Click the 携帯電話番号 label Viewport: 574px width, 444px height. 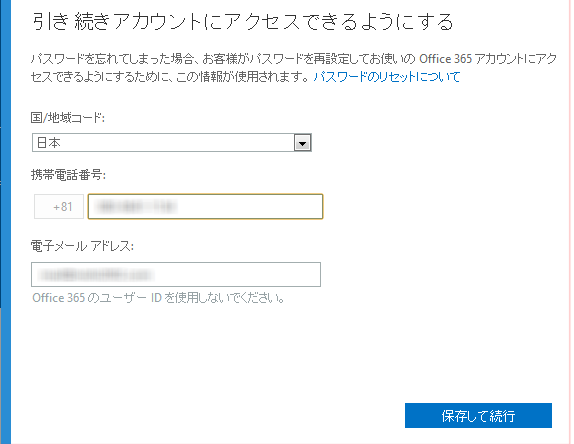68,175
